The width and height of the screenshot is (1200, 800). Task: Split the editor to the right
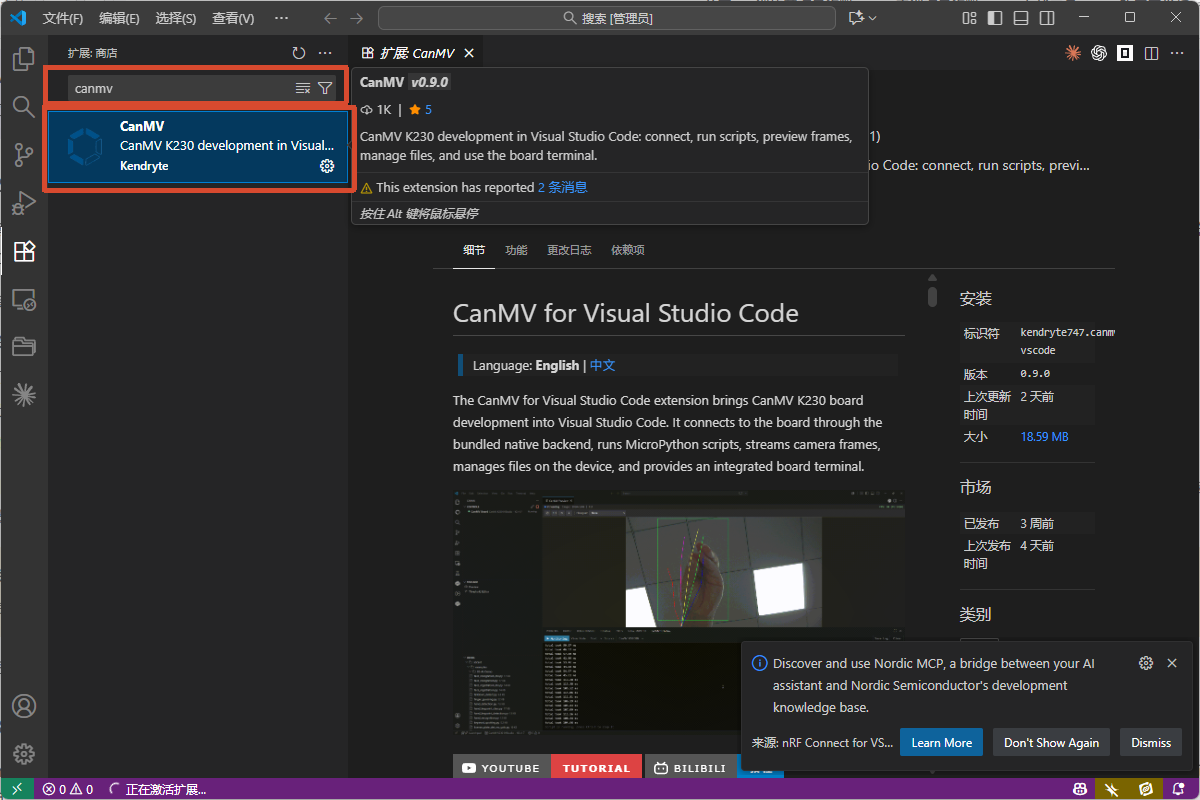click(1151, 53)
